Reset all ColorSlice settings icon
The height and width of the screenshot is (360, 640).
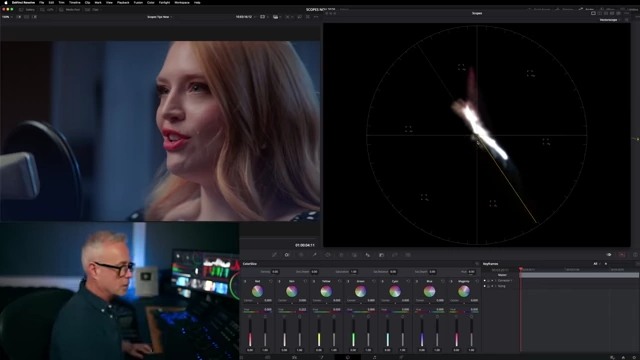point(477,264)
